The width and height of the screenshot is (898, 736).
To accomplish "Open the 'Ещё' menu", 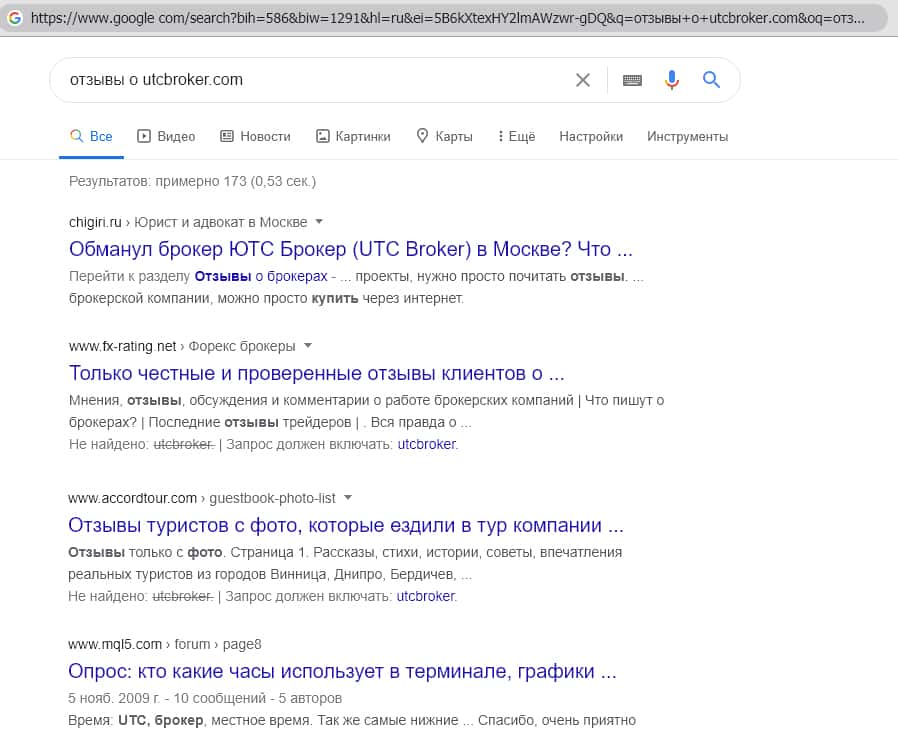I will (517, 136).
